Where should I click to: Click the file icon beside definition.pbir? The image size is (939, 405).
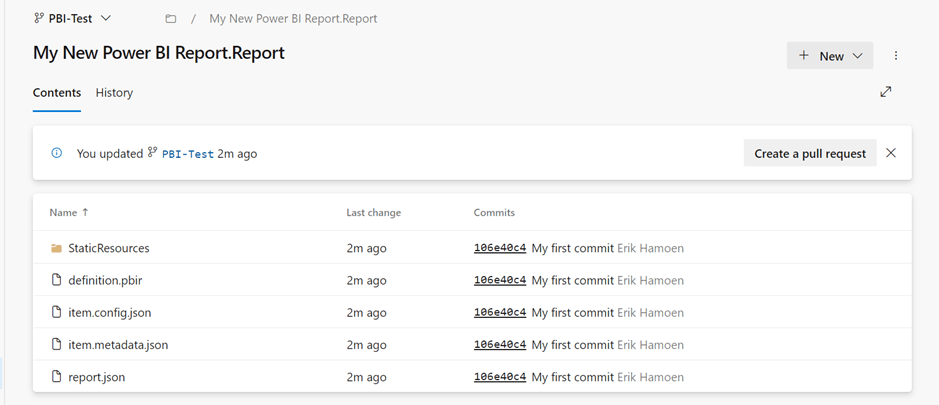click(x=56, y=280)
